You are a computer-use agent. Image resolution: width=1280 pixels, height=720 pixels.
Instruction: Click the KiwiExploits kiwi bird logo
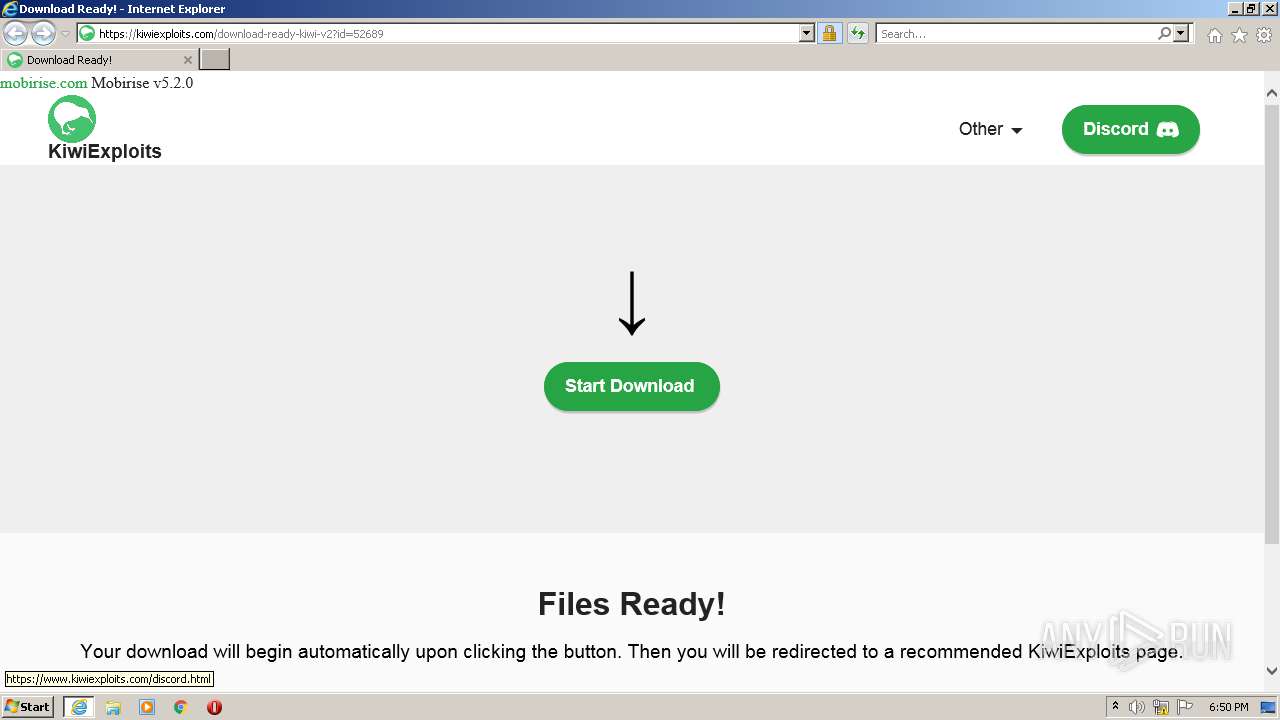point(72,119)
